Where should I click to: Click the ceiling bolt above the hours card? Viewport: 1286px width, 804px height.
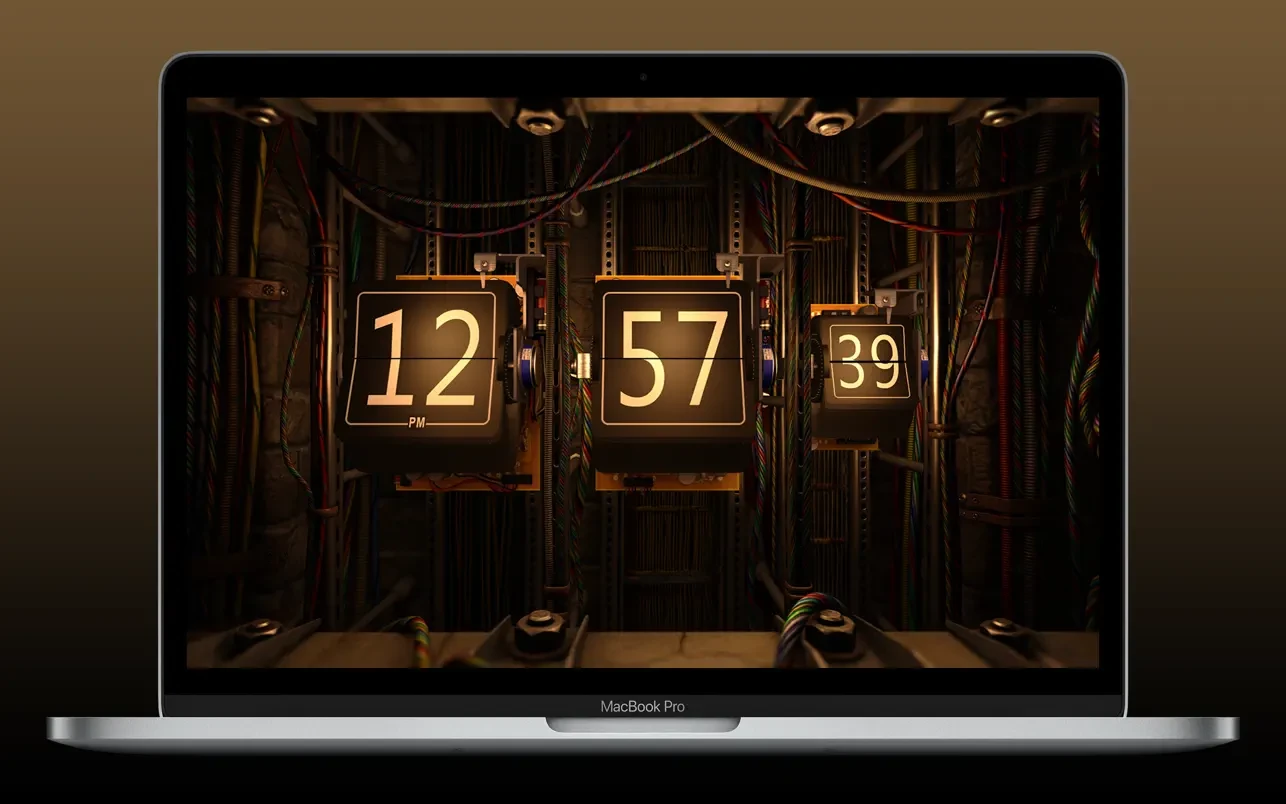(541, 123)
